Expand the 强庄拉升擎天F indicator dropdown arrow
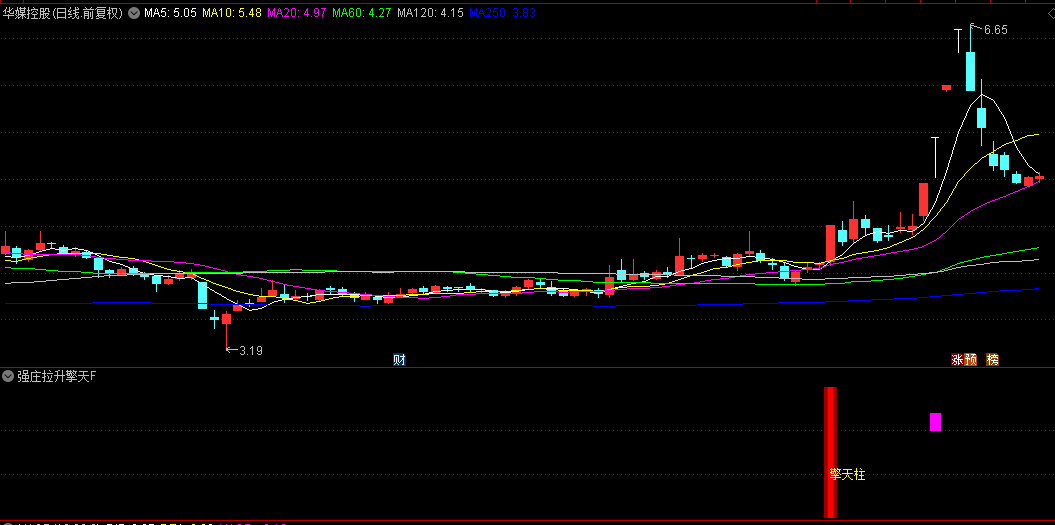This screenshot has height=525, width=1055. pos(9,376)
